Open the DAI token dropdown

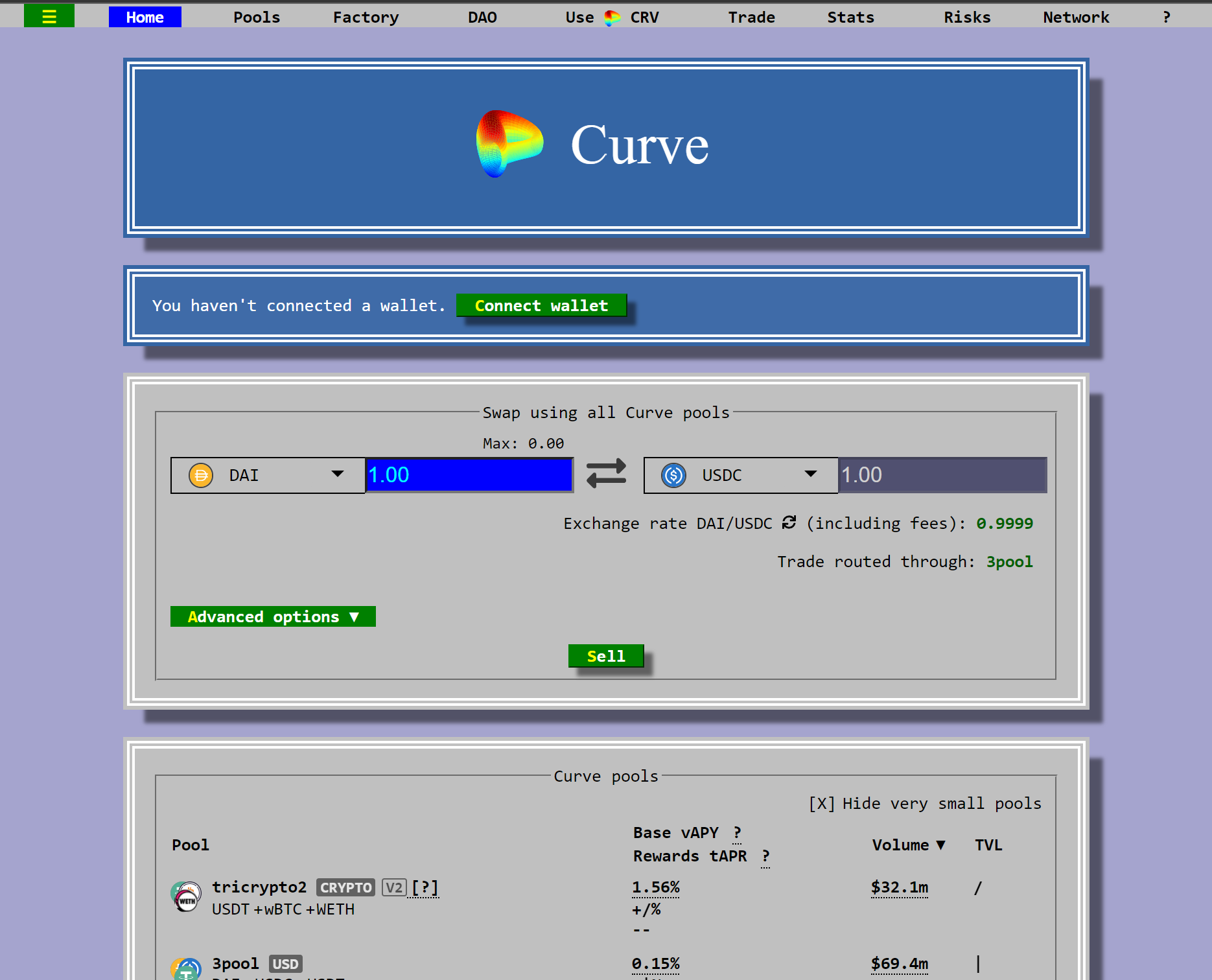tap(268, 475)
